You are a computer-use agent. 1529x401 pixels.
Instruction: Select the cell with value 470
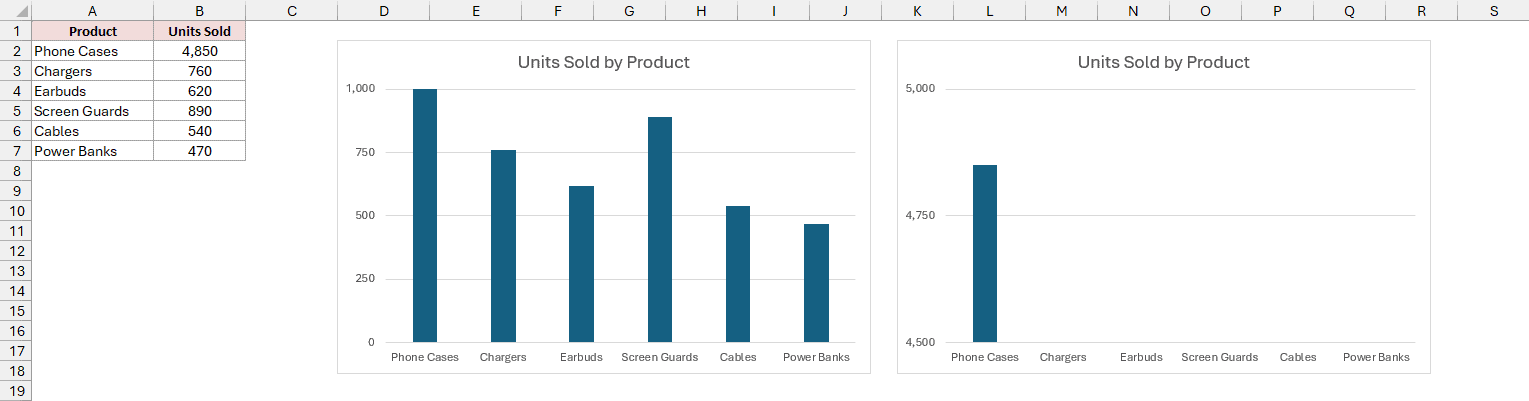pos(200,151)
